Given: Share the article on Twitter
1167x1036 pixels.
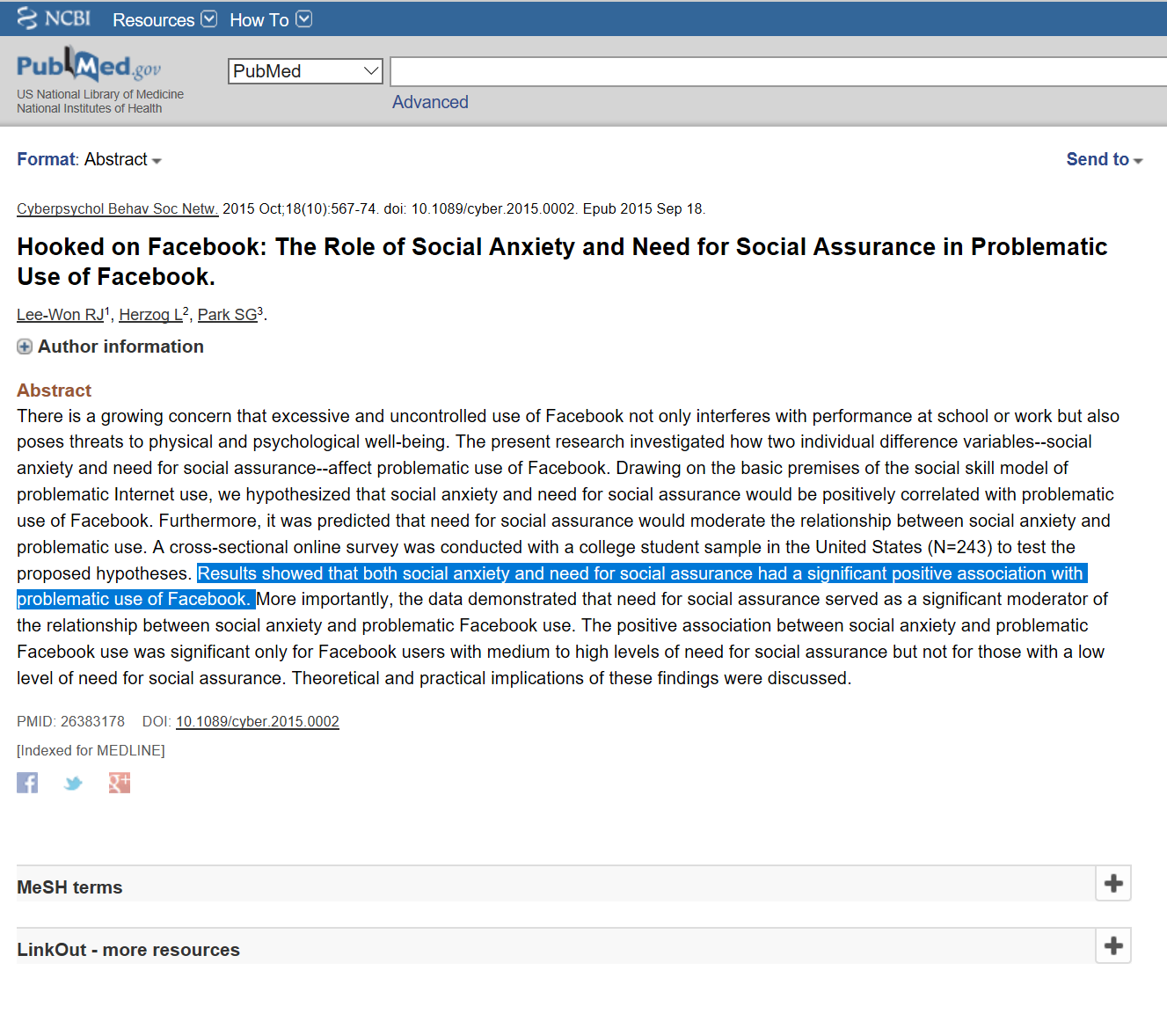Looking at the screenshot, I should click(73, 783).
